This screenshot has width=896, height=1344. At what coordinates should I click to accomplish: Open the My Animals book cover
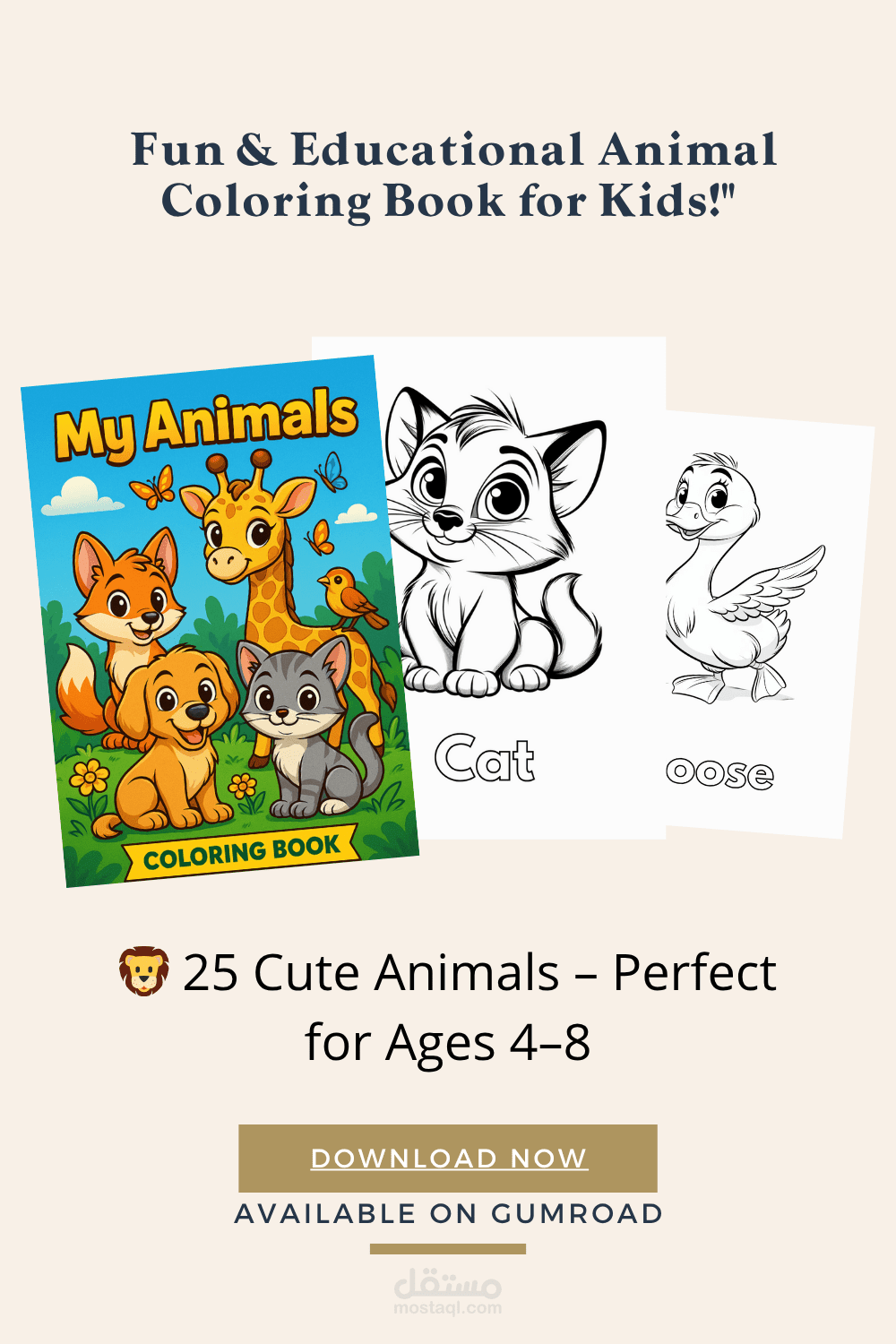220,621
